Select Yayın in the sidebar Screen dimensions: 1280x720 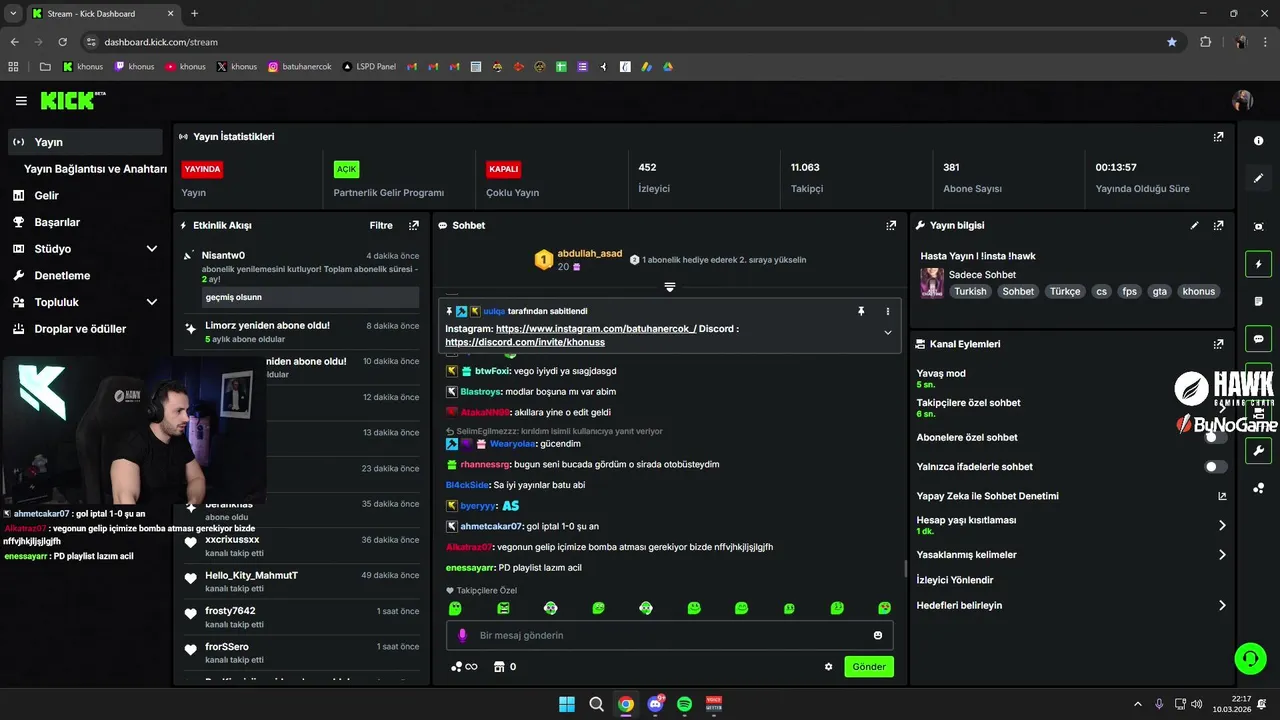click(85, 142)
